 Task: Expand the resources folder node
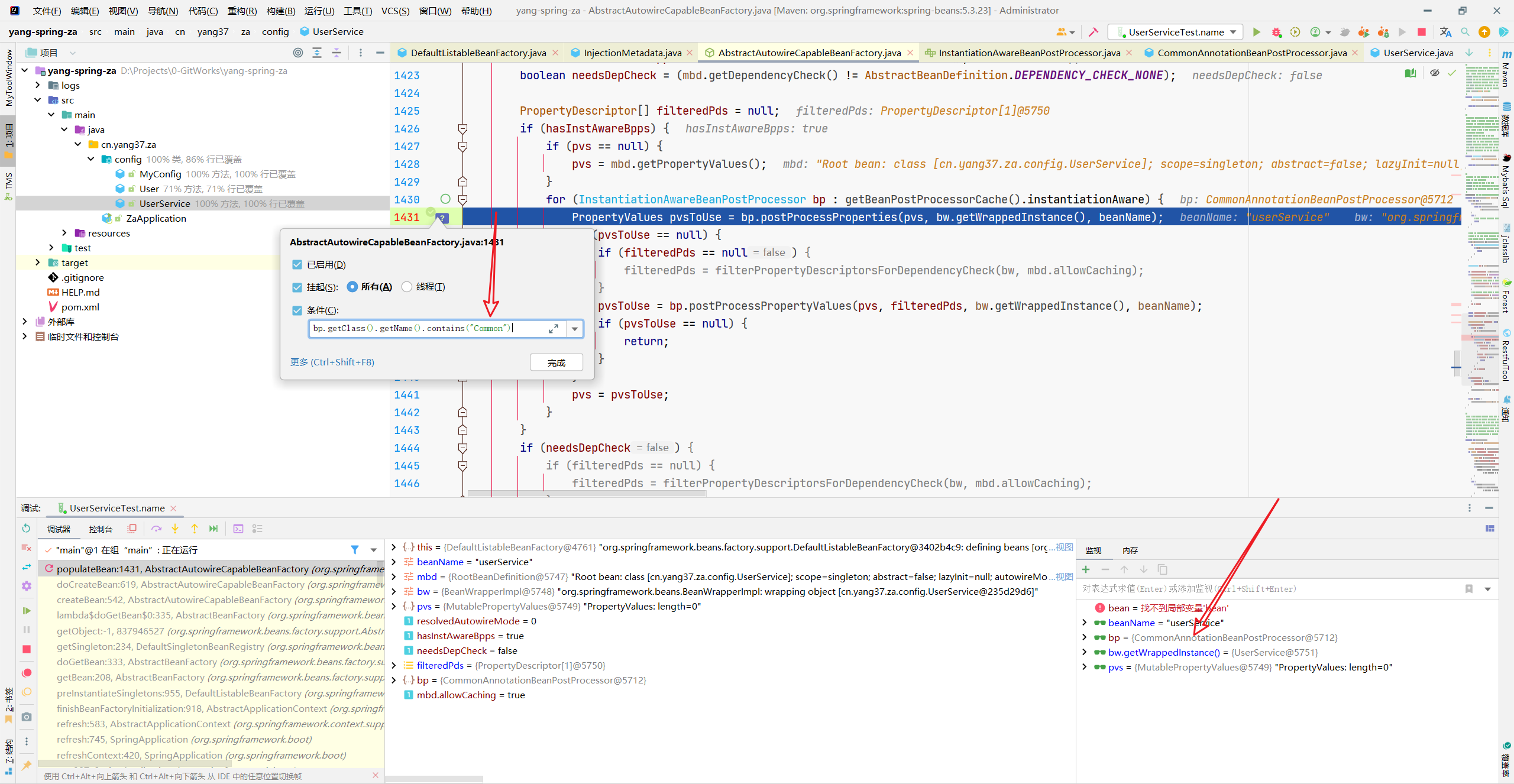click(64, 233)
